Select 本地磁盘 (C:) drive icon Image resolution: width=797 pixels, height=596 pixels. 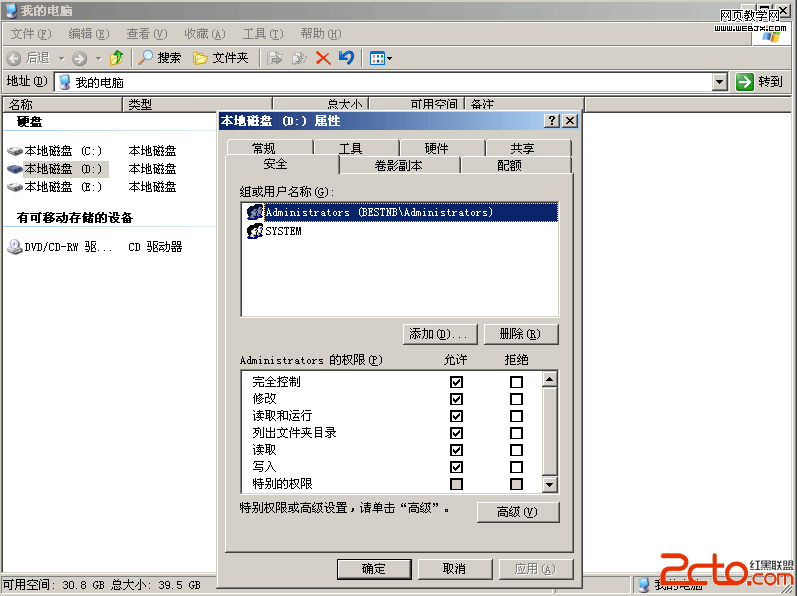[x=15, y=151]
